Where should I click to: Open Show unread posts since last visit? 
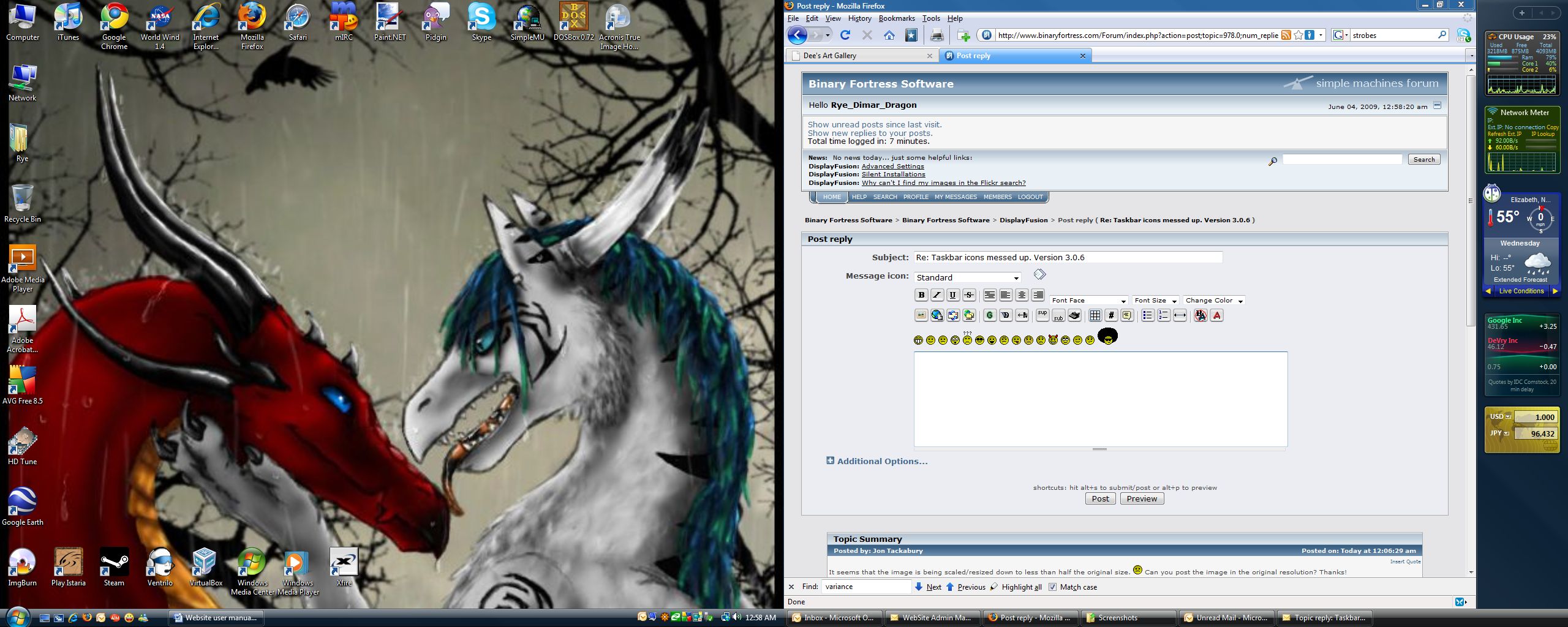click(875, 125)
